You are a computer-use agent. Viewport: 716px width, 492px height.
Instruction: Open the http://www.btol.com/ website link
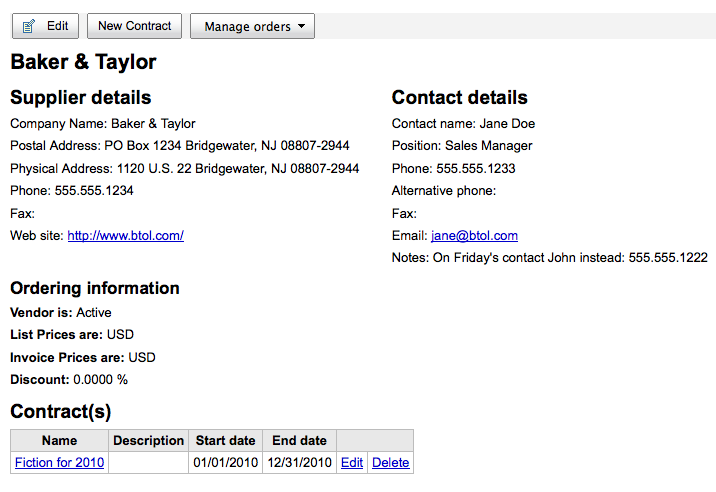pyautogui.click(x=126, y=236)
